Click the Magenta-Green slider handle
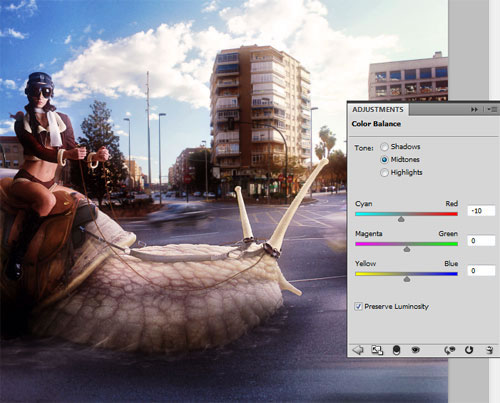Screen dimensions: 500x403 (x=407, y=249)
